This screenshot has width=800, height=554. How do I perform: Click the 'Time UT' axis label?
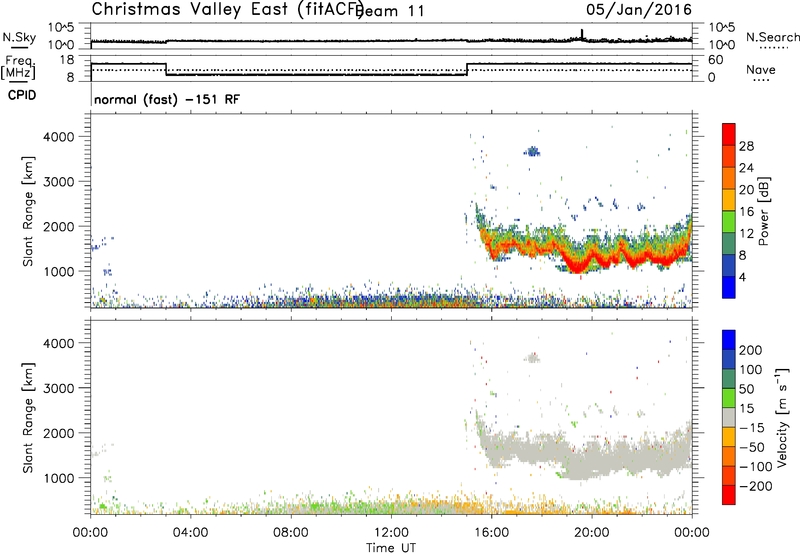pos(391,547)
